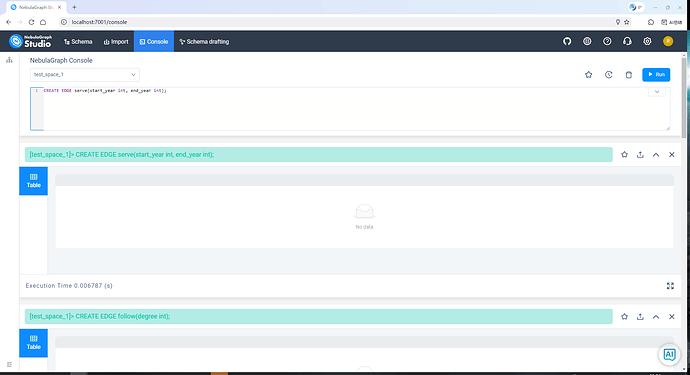This screenshot has height=375, width=690.
Task: Expand the editor chevron dropdown
Action: (x=657, y=92)
